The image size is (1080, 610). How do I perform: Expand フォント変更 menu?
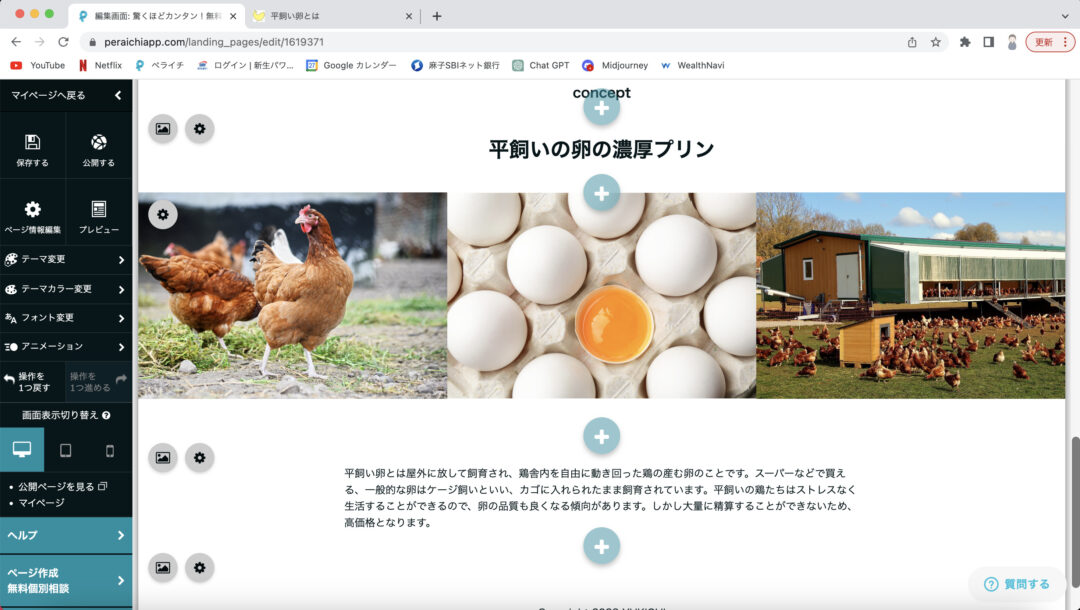click(66, 318)
